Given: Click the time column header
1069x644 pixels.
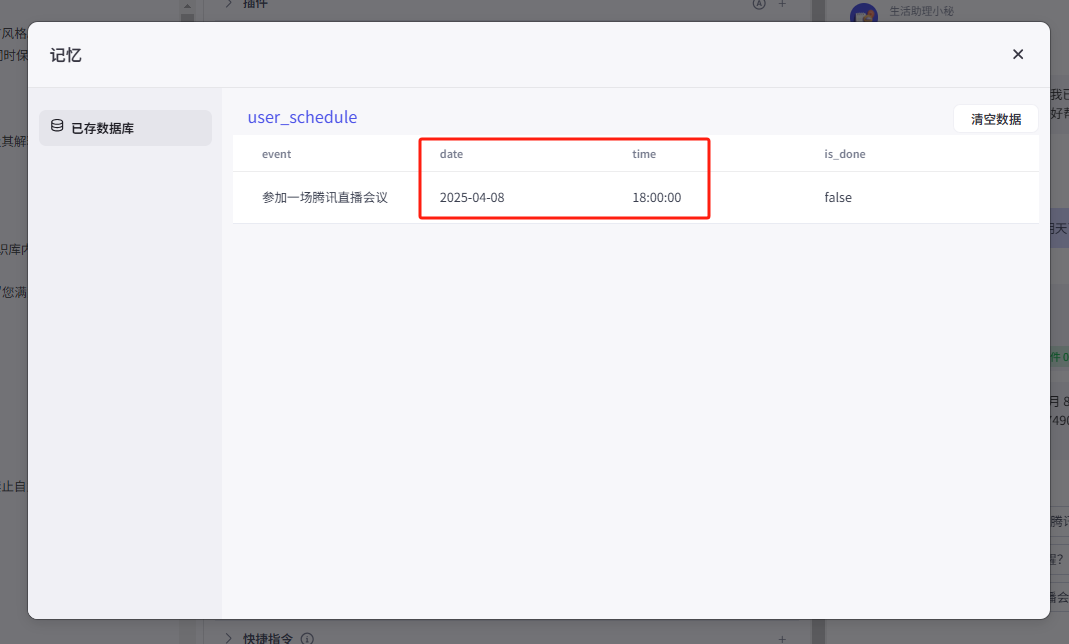Looking at the screenshot, I should coord(644,154).
